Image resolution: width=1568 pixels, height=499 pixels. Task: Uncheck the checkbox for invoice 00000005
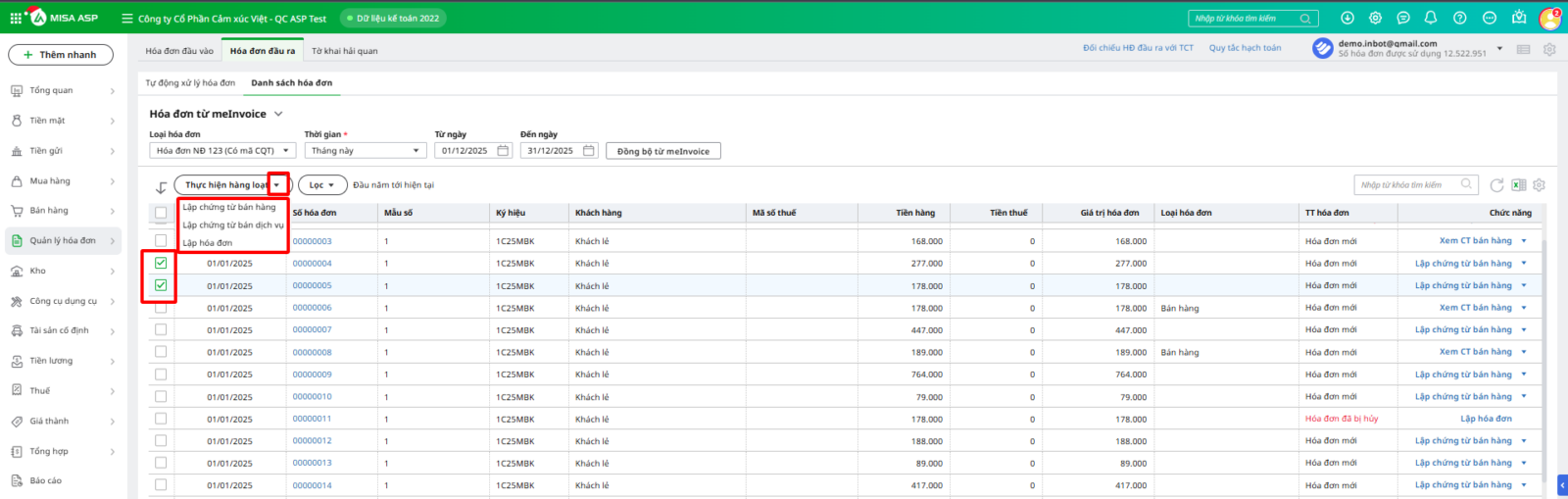(161, 285)
